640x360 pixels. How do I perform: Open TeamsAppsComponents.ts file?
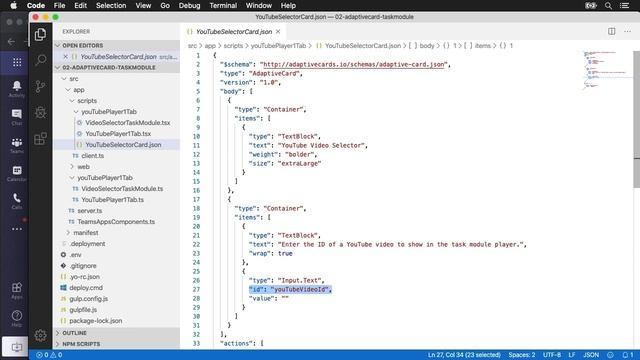(x=116, y=222)
